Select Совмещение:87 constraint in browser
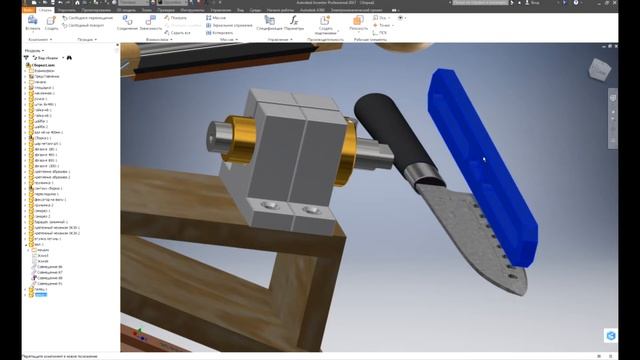 [x=47, y=272]
